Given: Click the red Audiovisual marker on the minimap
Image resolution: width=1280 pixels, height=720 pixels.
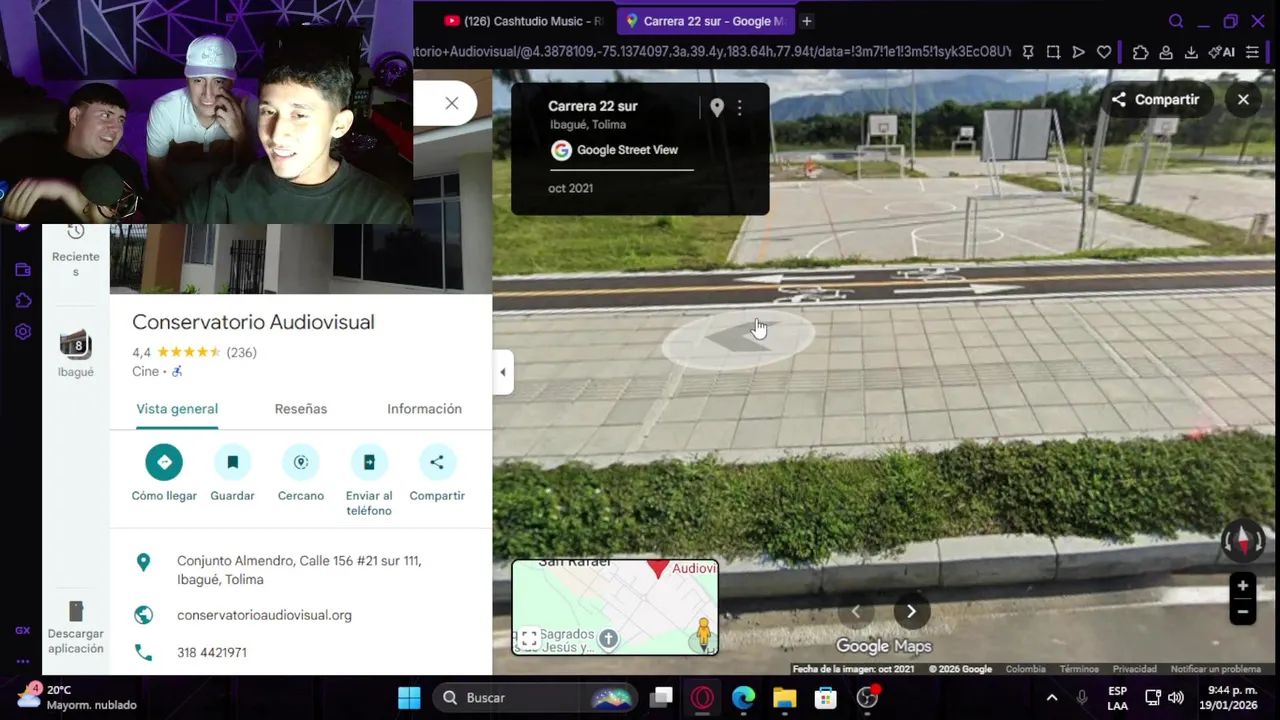Looking at the screenshot, I should click(657, 569).
